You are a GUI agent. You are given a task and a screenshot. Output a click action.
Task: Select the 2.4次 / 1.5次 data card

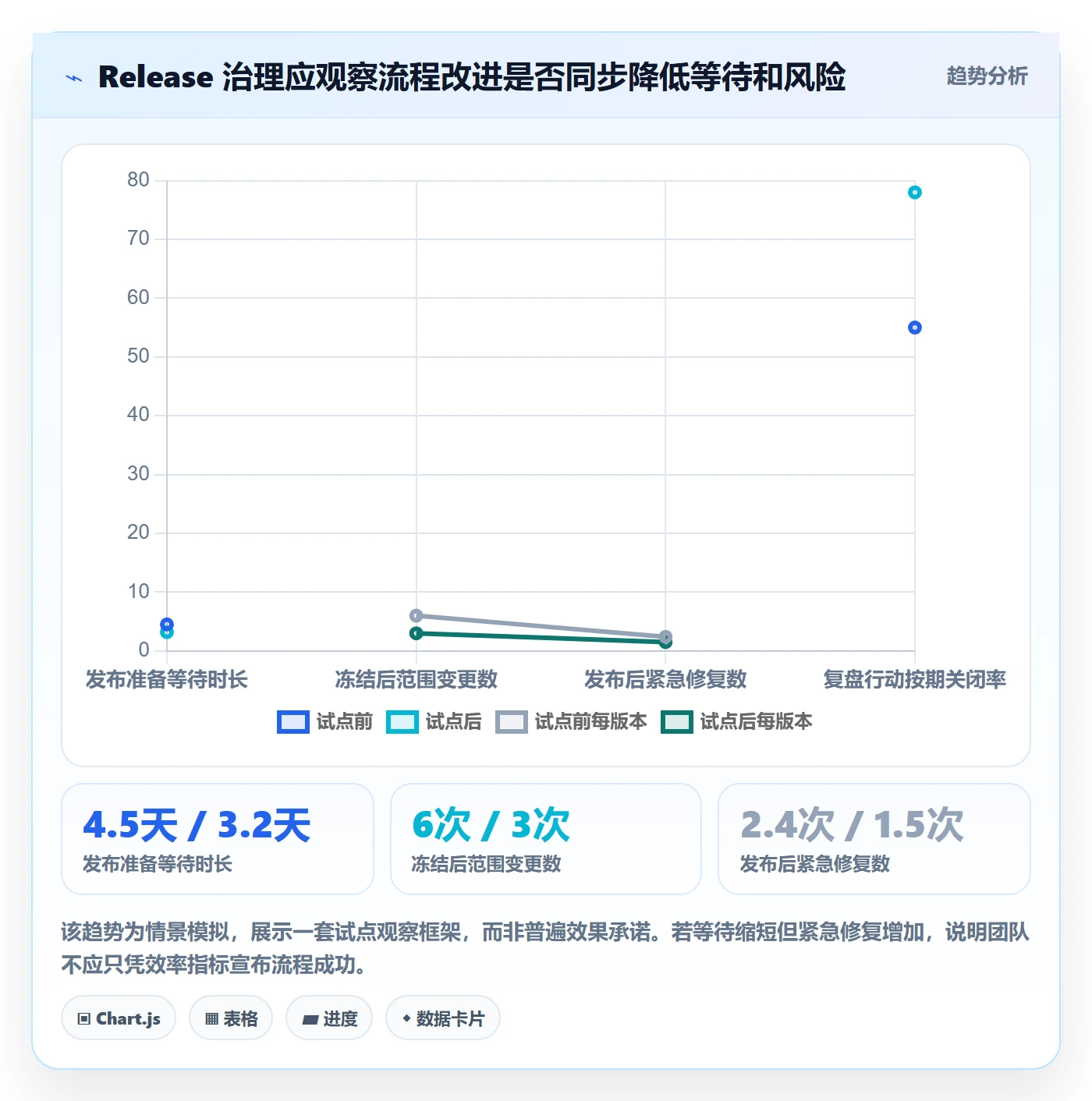(x=874, y=839)
